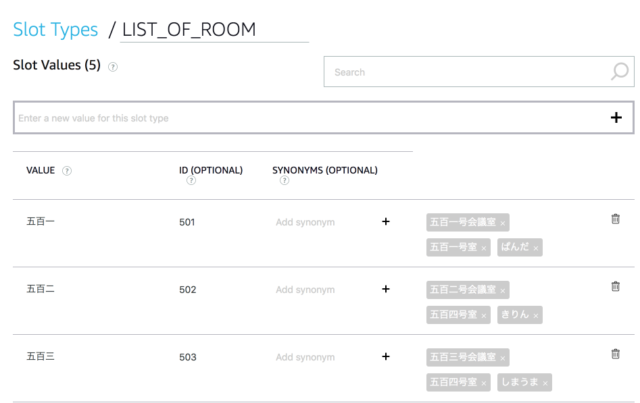
Task: Show help under ID (OPTIONAL) header
Action: 191,180
